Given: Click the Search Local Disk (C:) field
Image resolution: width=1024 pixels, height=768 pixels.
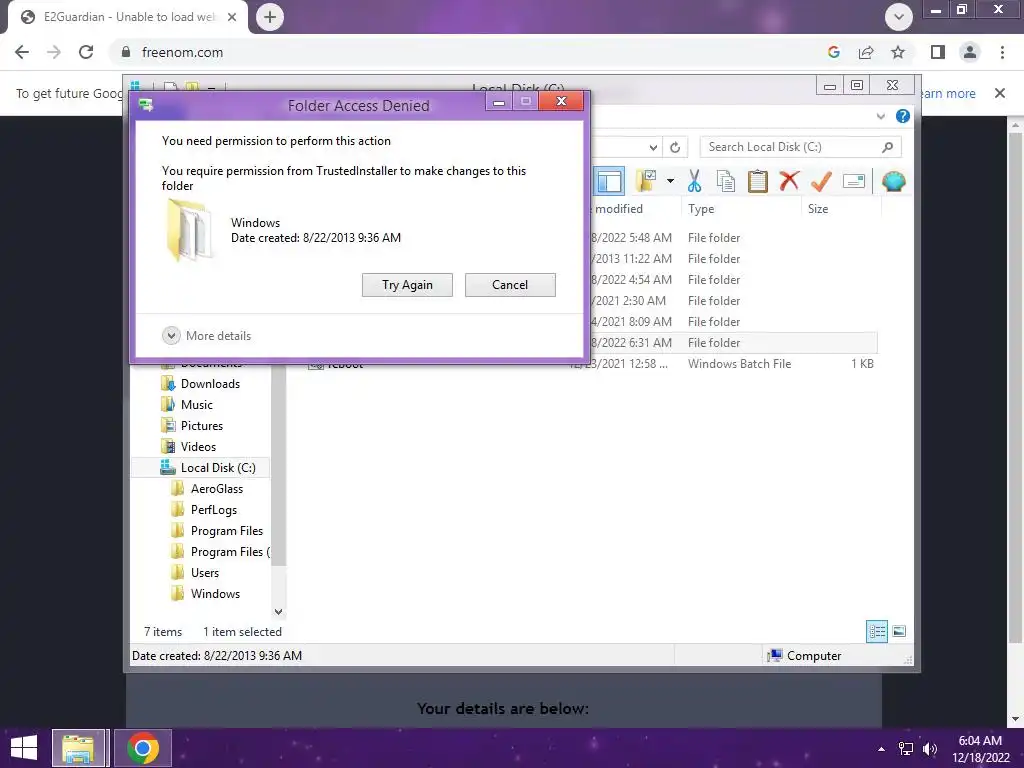Looking at the screenshot, I should (x=801, y=147).
